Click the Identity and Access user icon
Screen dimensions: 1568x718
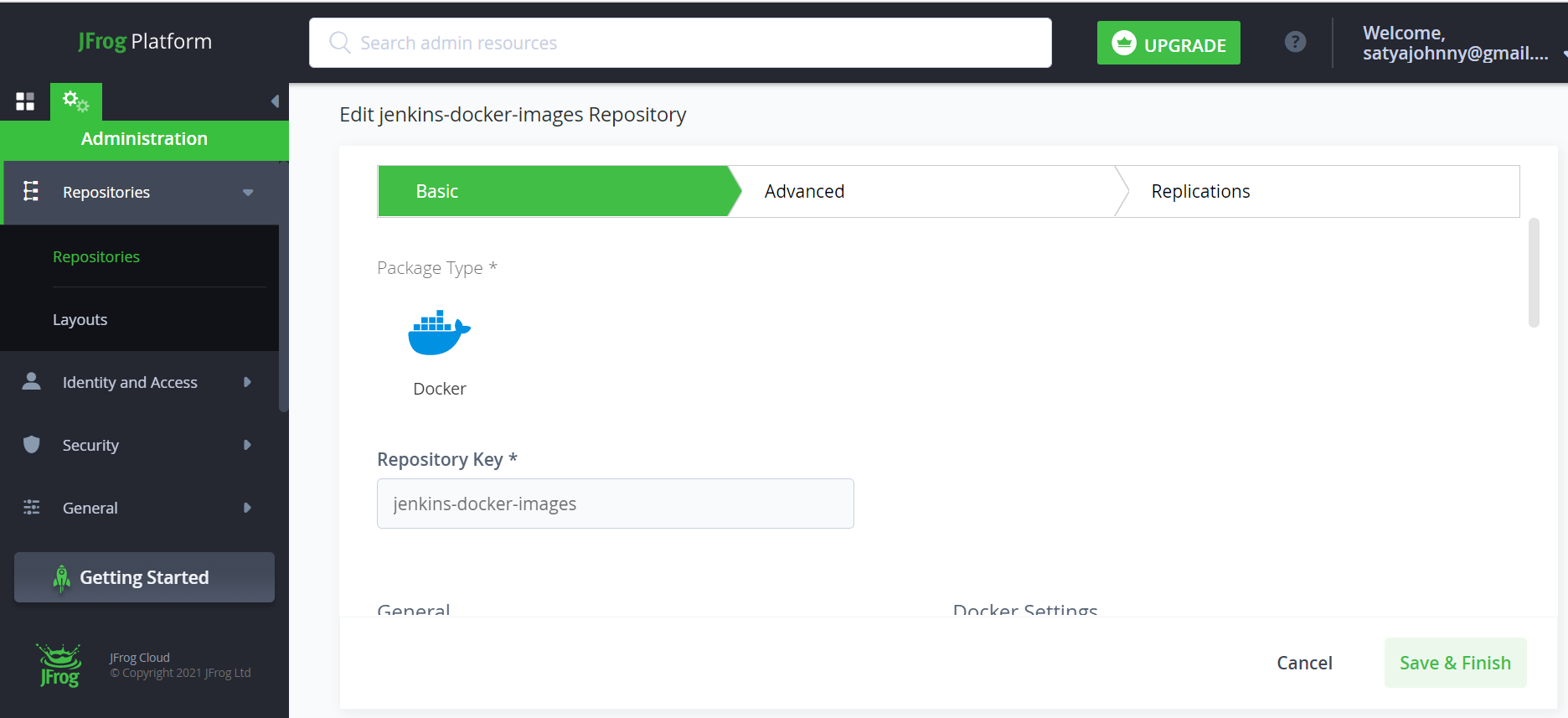coord(32,382)
